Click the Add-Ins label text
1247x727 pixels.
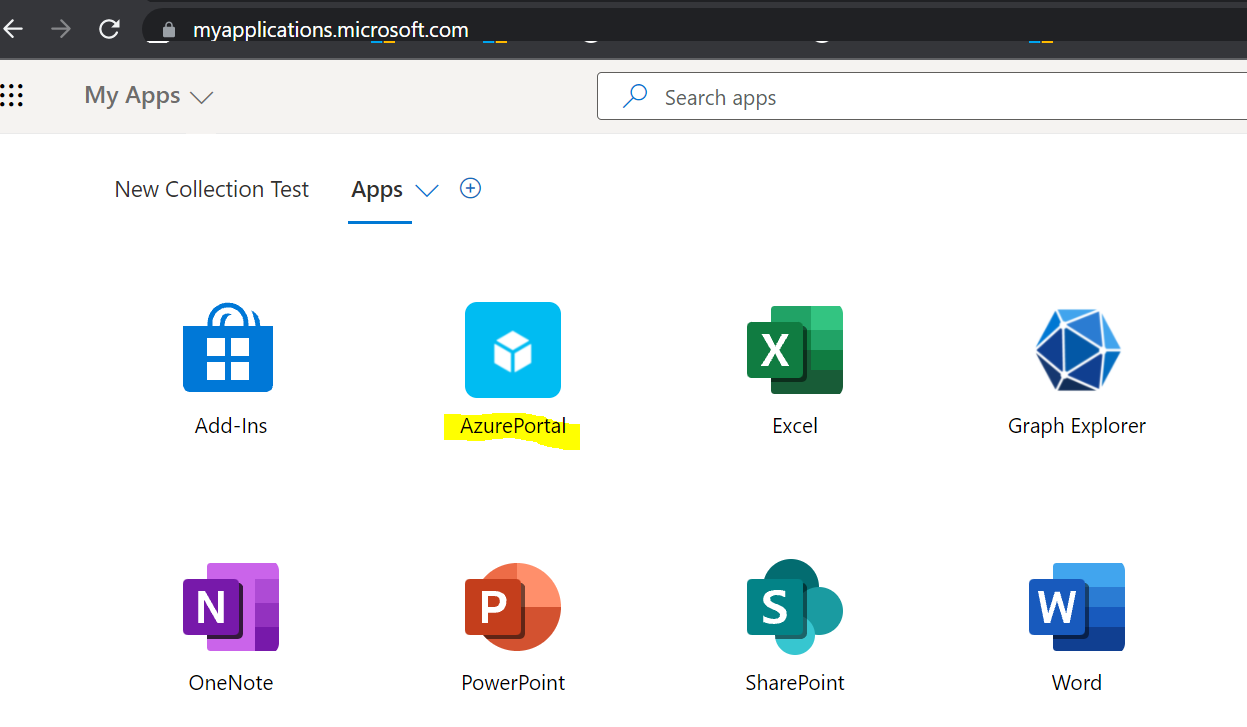pyautogui.click(x=231, y=426)
